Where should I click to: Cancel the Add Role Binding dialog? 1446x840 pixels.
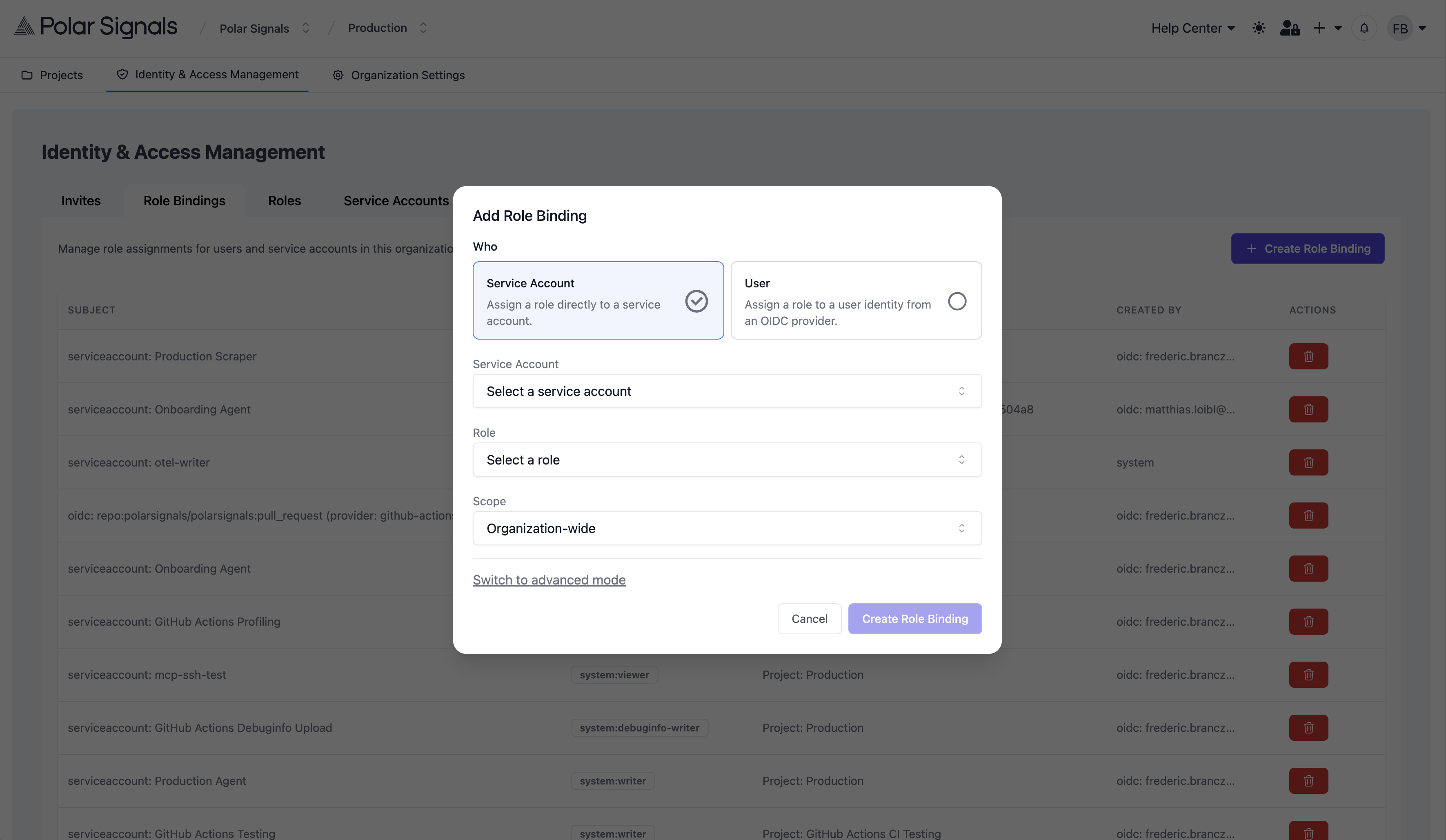point(809,618)
